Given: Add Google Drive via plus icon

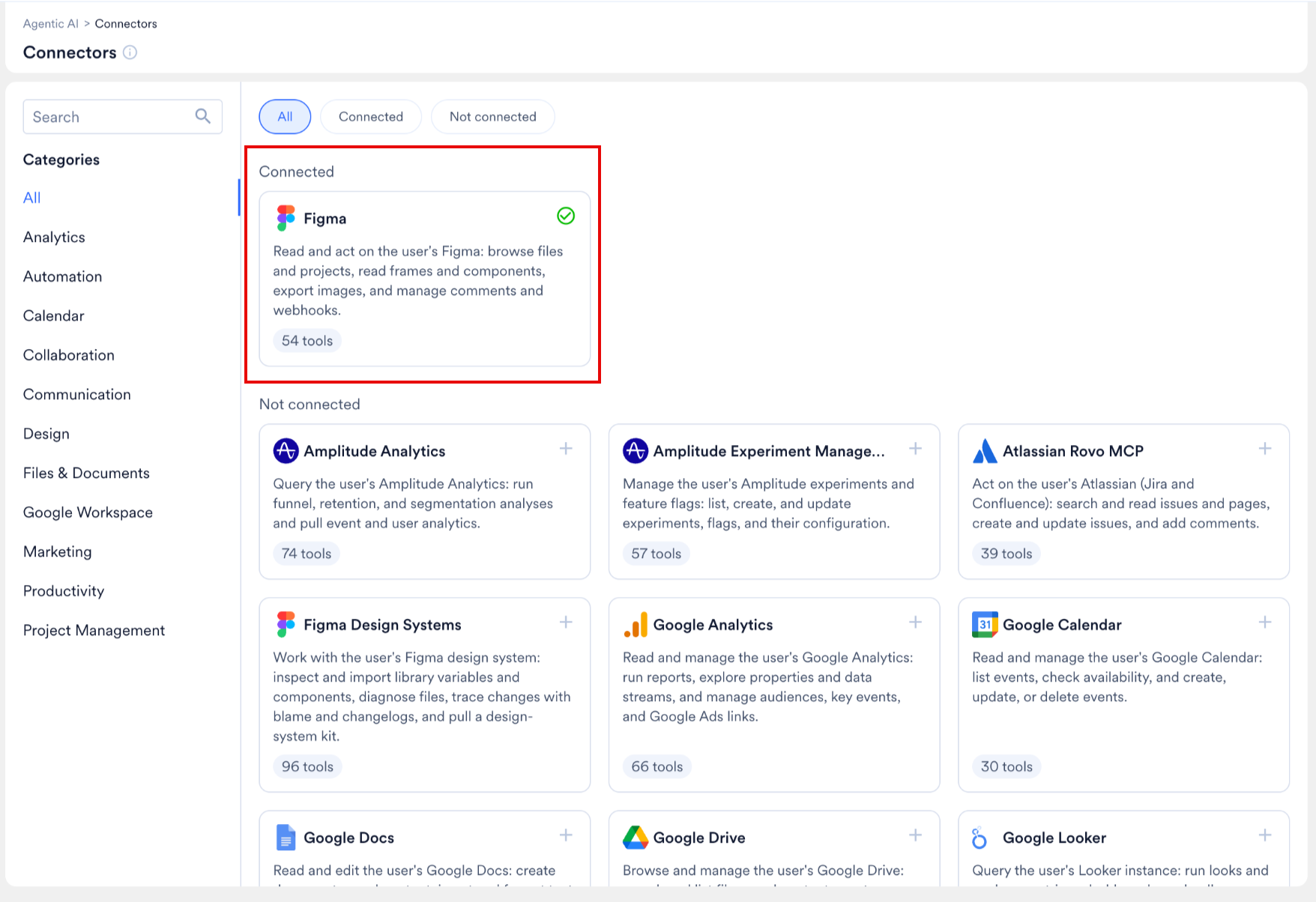Looking at the screenshot, I should [915, 835].
